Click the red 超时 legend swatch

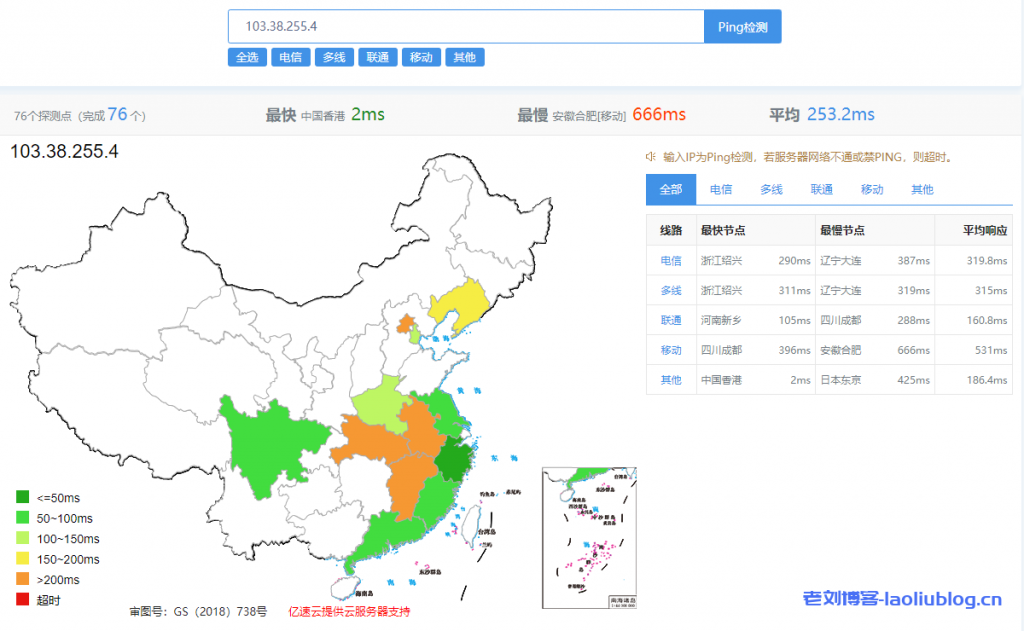(22, 599)
